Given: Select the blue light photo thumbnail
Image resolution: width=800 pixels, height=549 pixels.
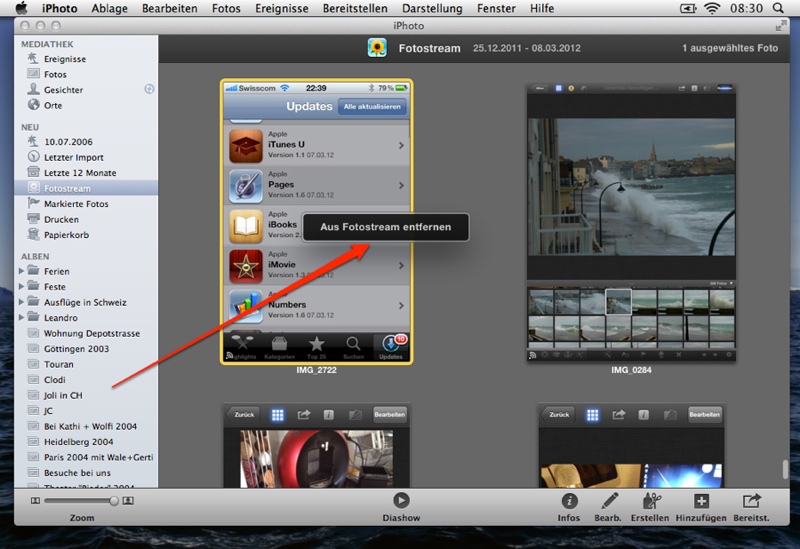Looking at the screenshot, I should (x=631, y=445).
